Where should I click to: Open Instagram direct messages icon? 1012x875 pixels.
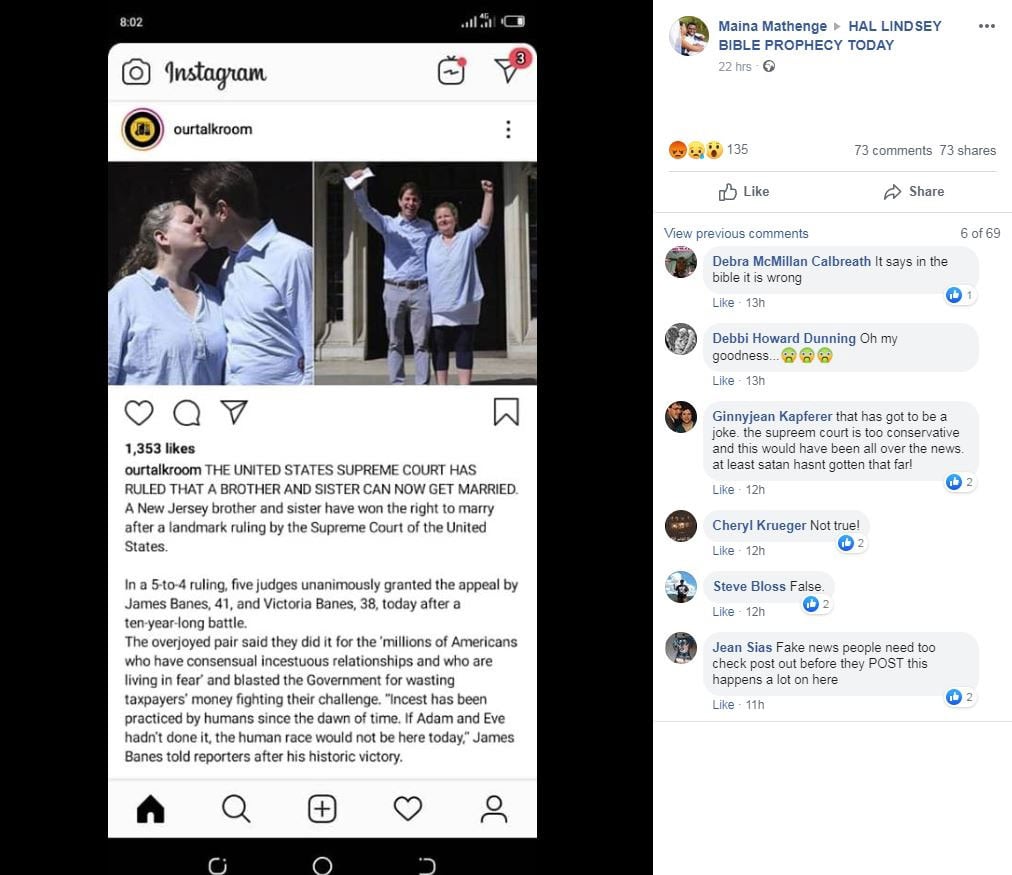pyautogui.click(x=508, y=69)
